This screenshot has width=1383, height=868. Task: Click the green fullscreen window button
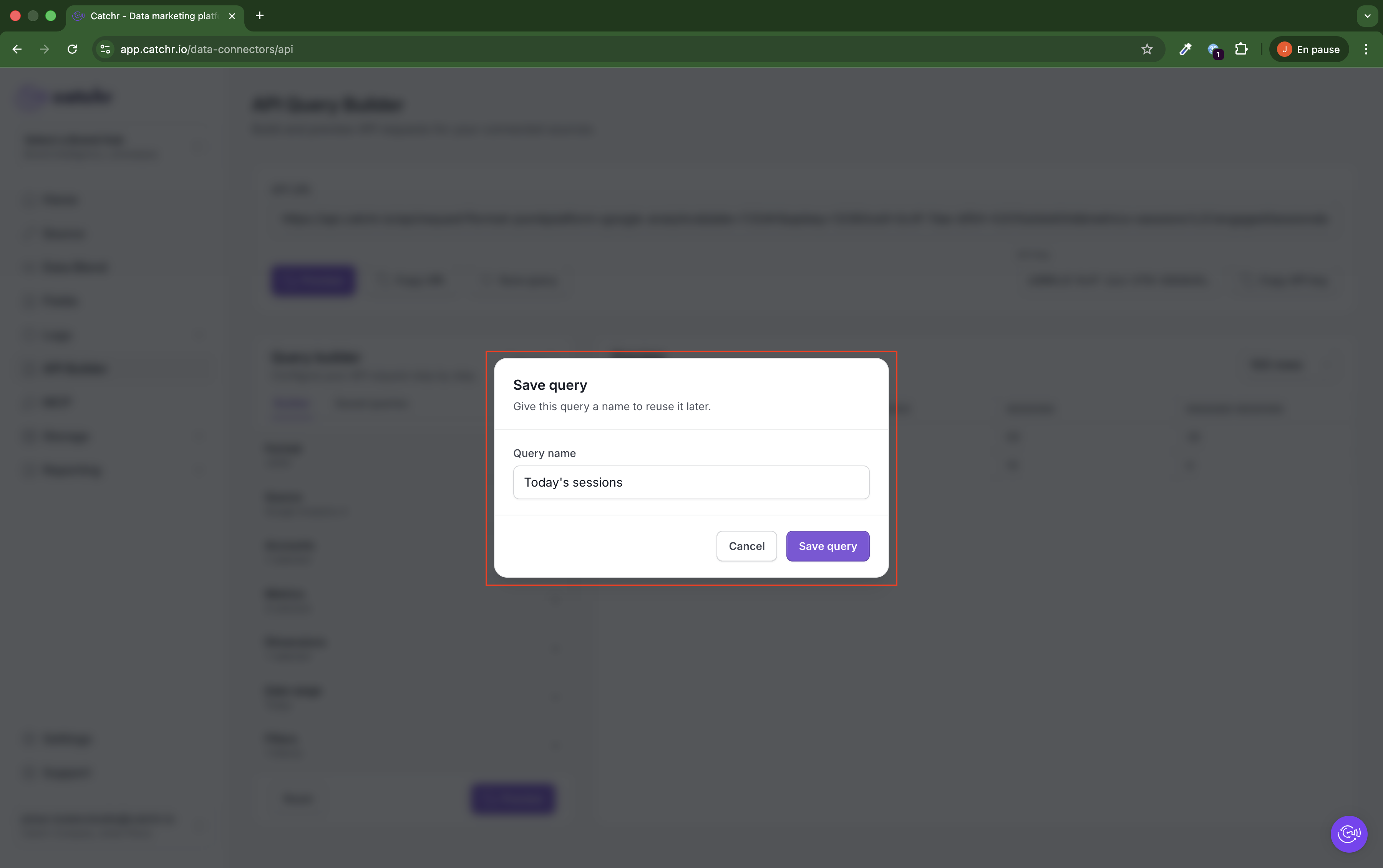coord(51,16)
